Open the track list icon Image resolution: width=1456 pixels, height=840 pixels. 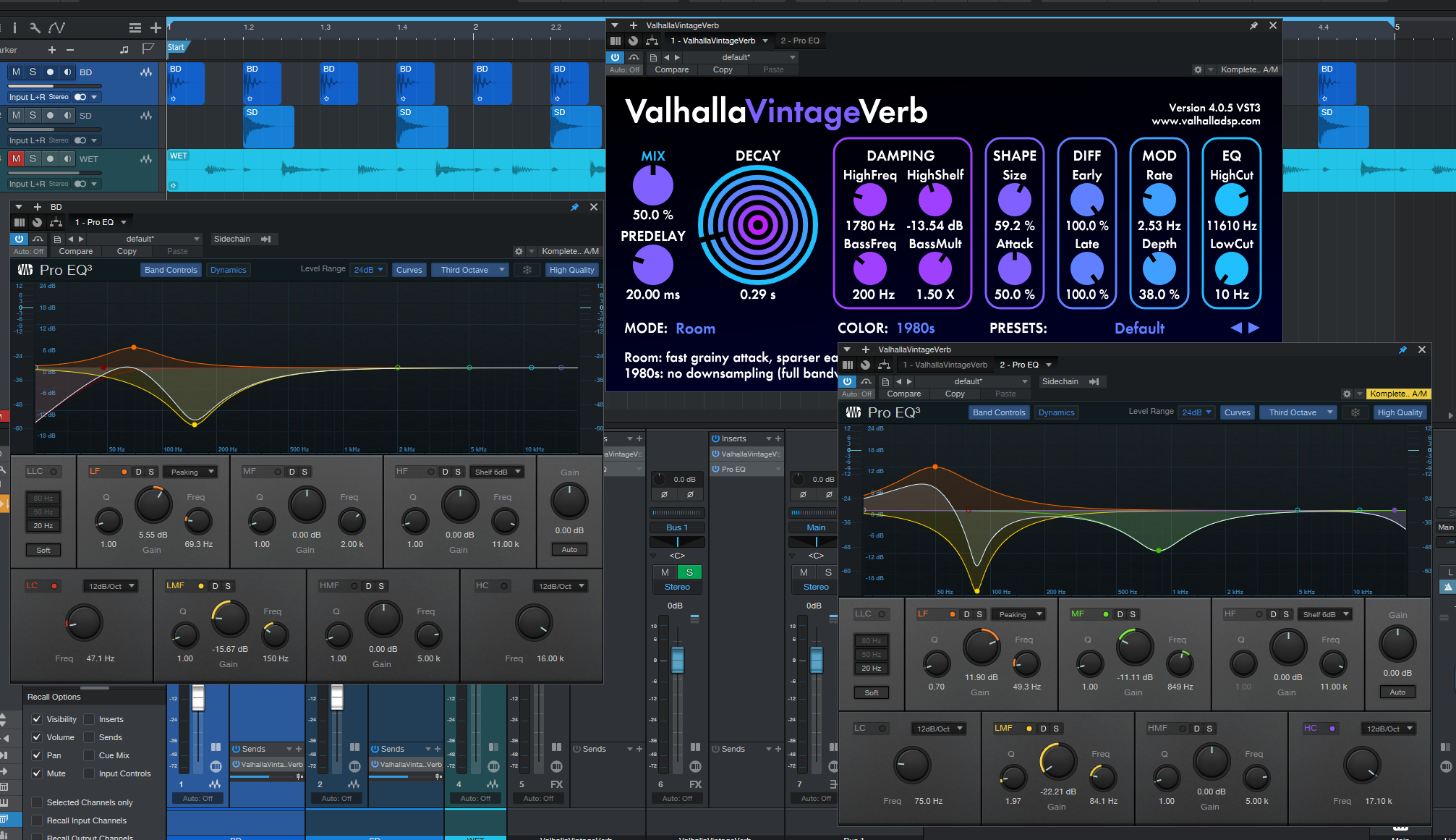[x=135, y=28]
